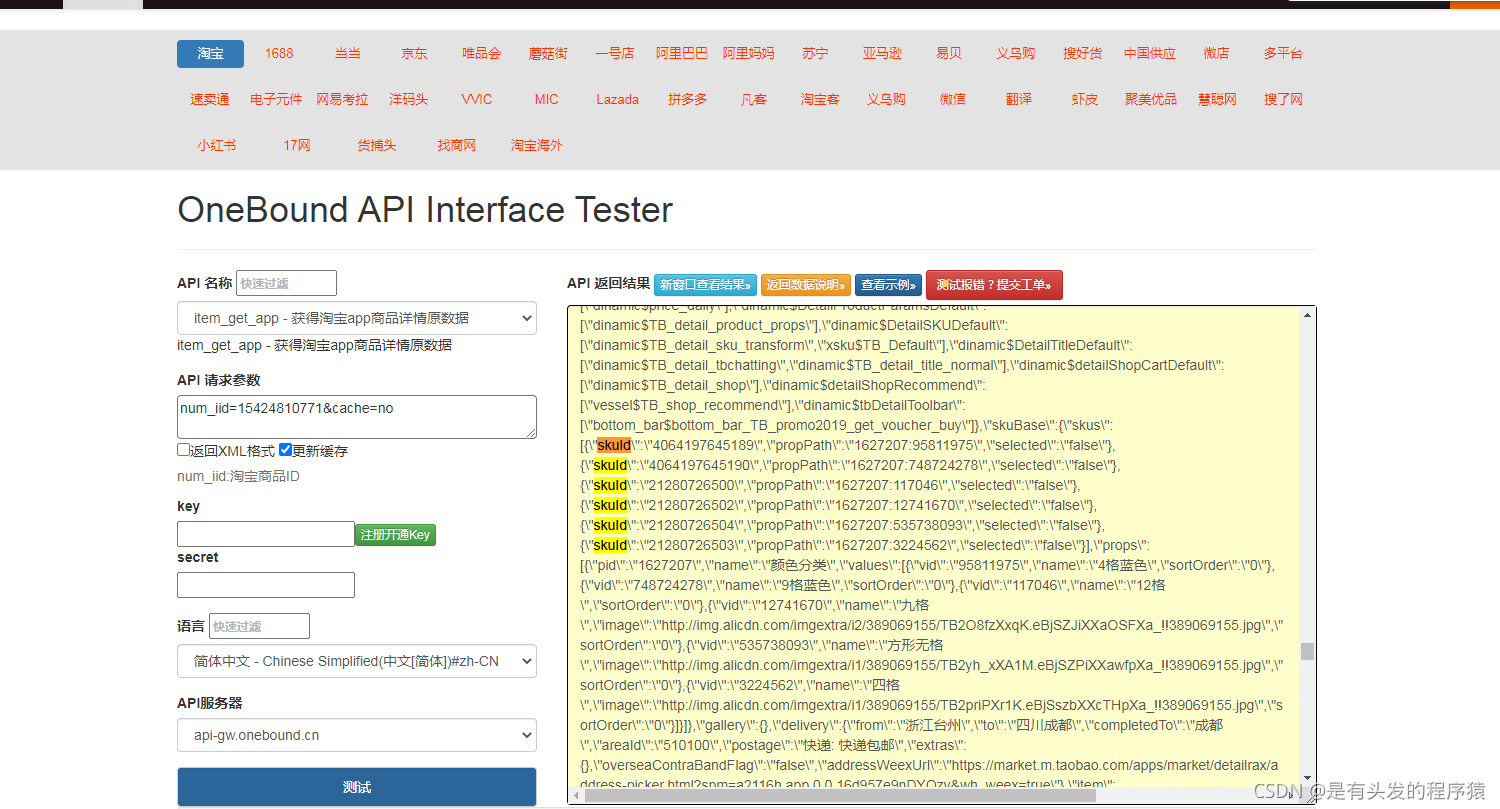The height and width of the screenshot is (809, 1500).
Task: Focus the API 名称 quick filter field
Action: (286, 283)
